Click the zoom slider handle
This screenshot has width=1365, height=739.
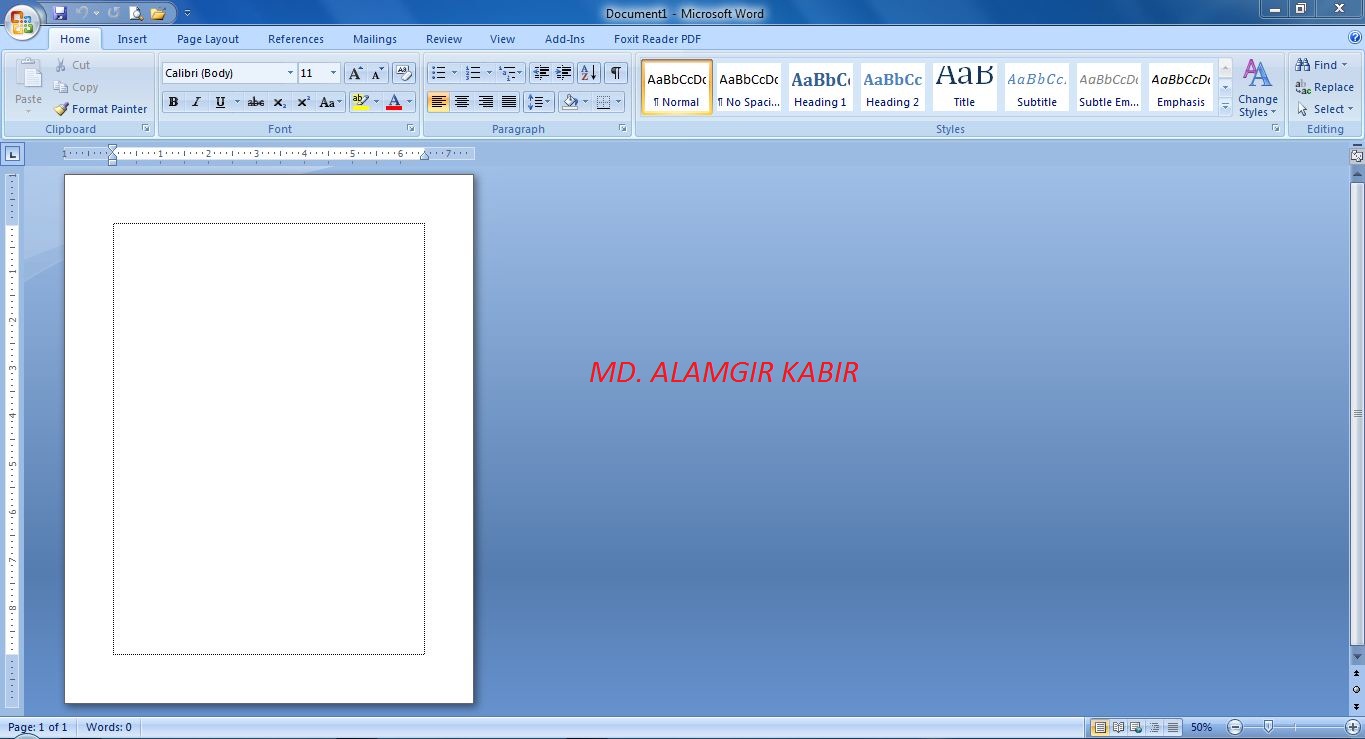[1269, 727]
